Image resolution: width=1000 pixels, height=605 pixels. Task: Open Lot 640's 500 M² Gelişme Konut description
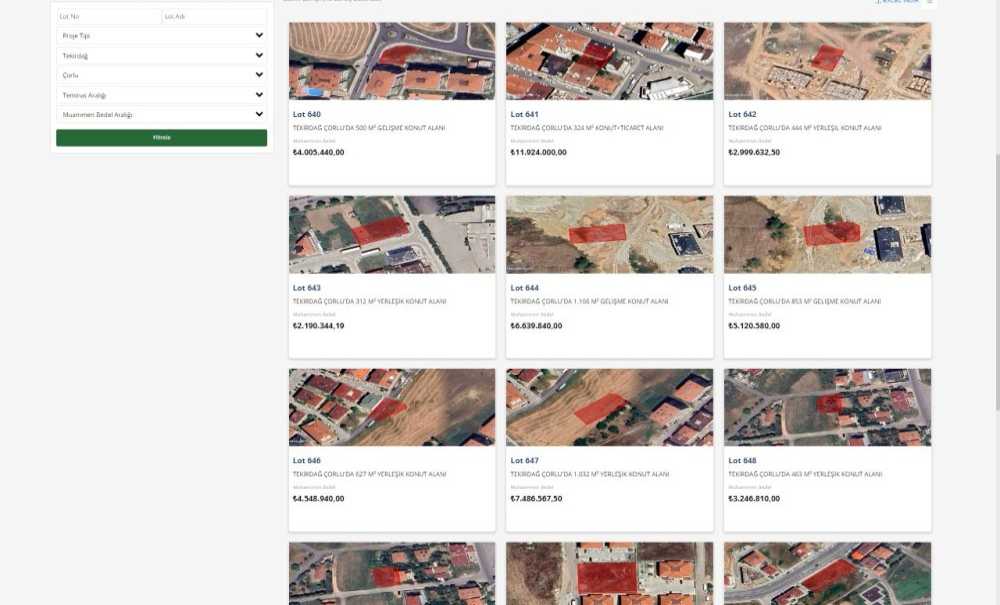(369, 129)
